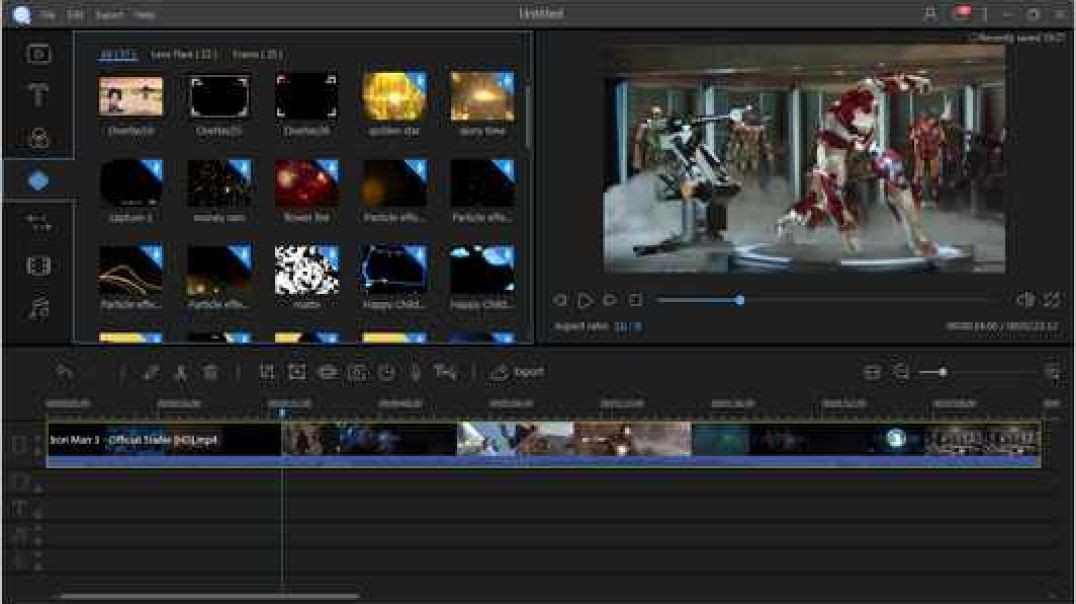This screenshot has height=604, width=1076.
Task: Undo the last action
Action: point(65,372)
